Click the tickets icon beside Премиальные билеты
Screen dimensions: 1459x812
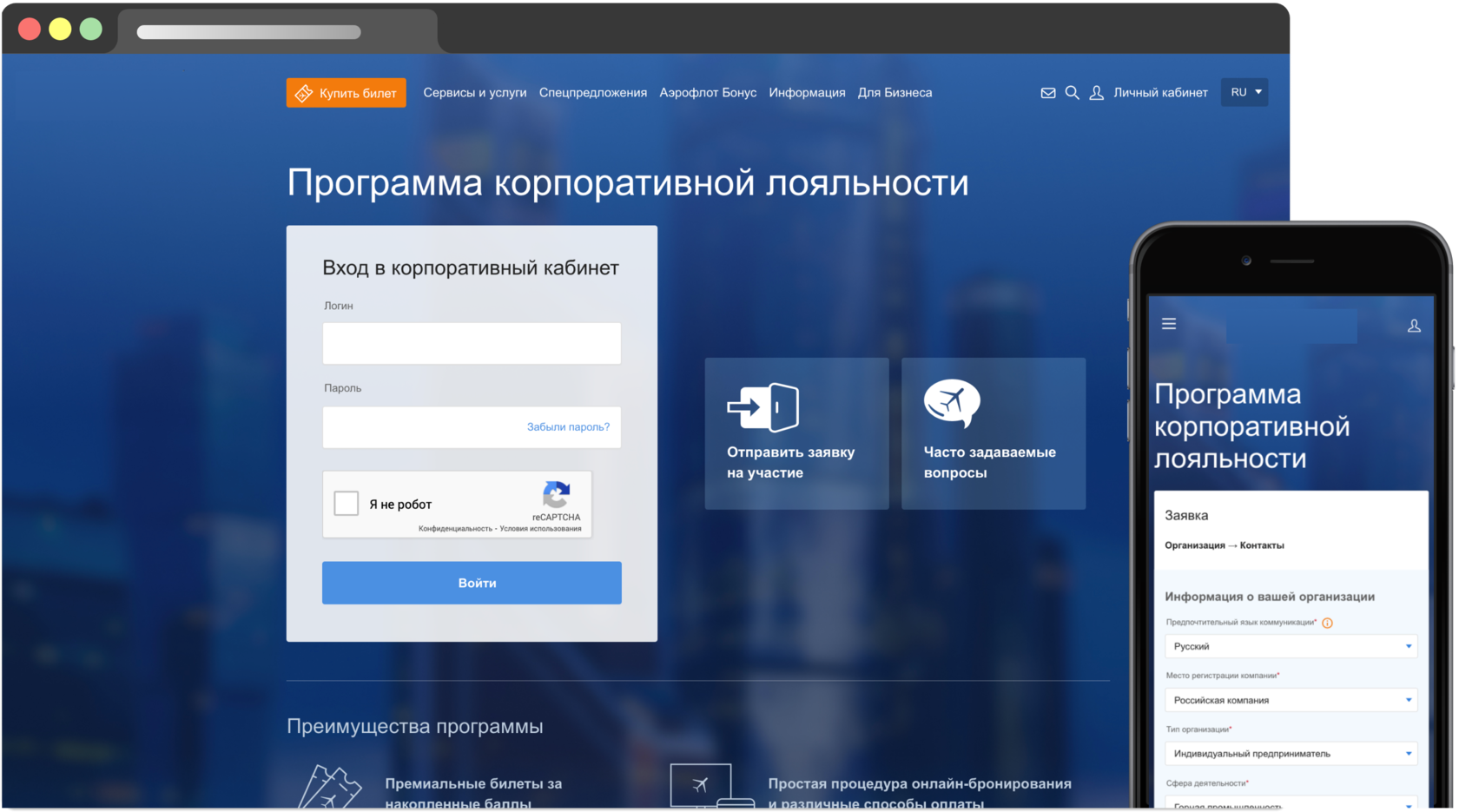click(x=329, y=788)
